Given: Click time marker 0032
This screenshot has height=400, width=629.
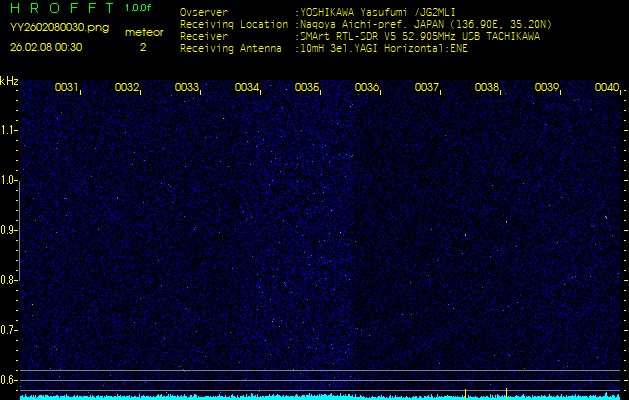Looking at the screenshot, I should (126, 87).
